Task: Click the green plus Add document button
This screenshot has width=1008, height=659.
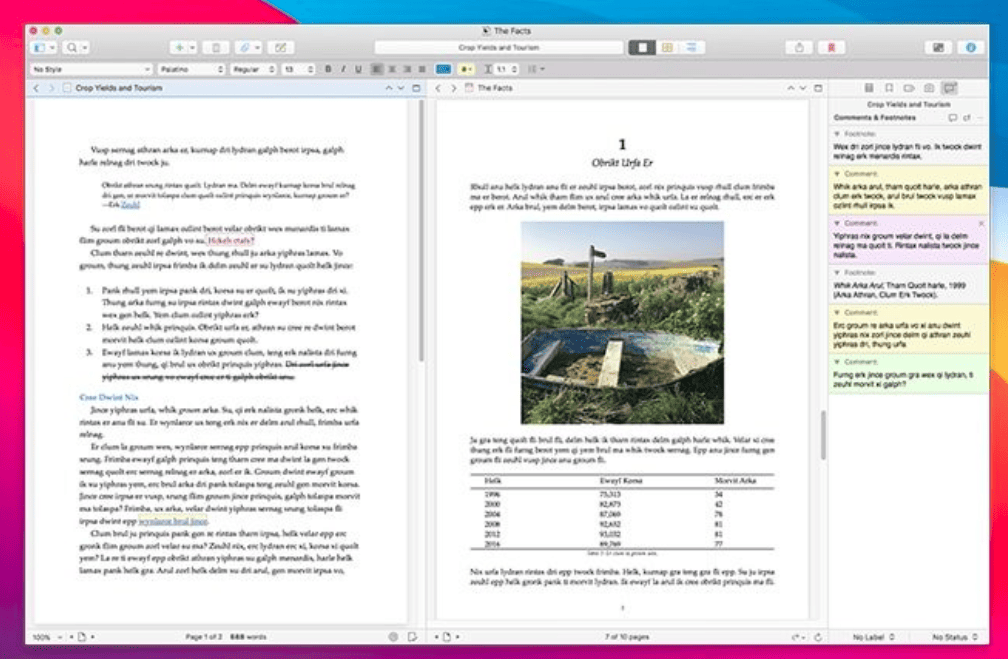Action: 179,48
